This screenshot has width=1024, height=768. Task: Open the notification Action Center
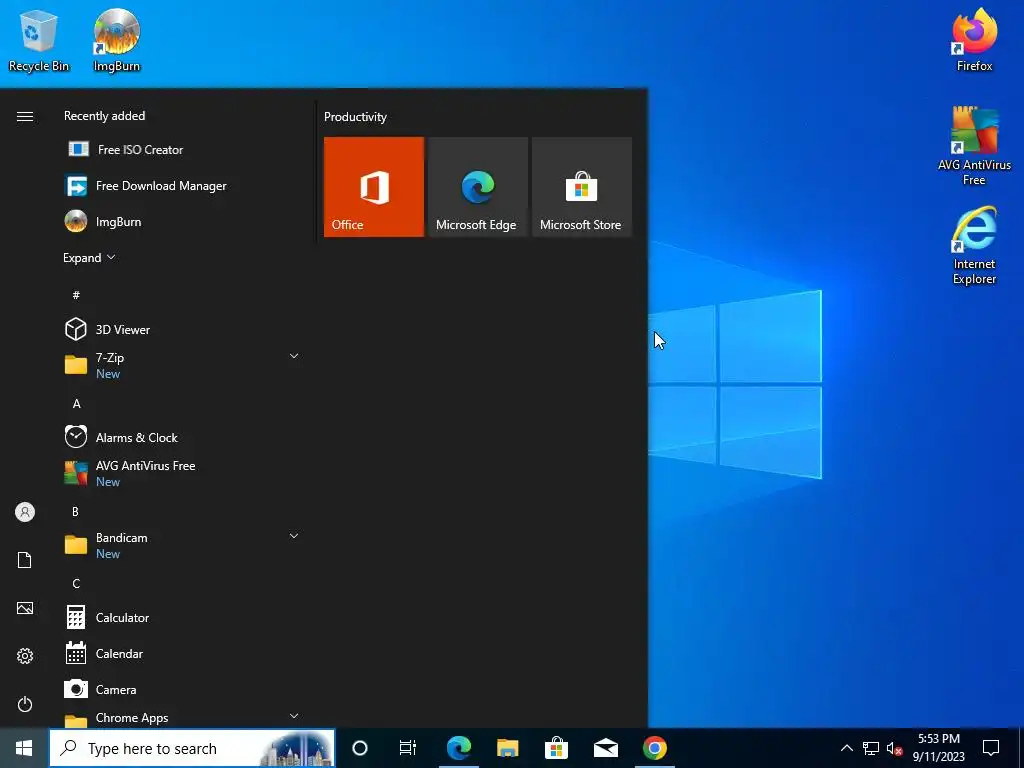991,748
